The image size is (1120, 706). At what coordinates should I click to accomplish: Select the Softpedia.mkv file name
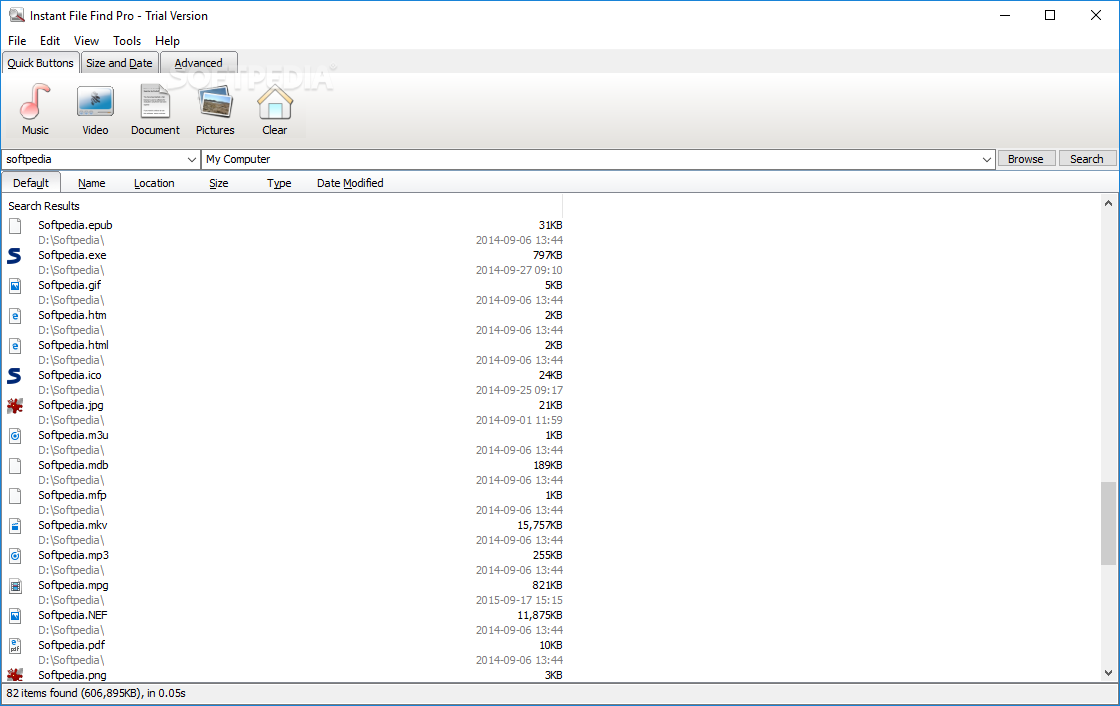(x=73, y=525)
